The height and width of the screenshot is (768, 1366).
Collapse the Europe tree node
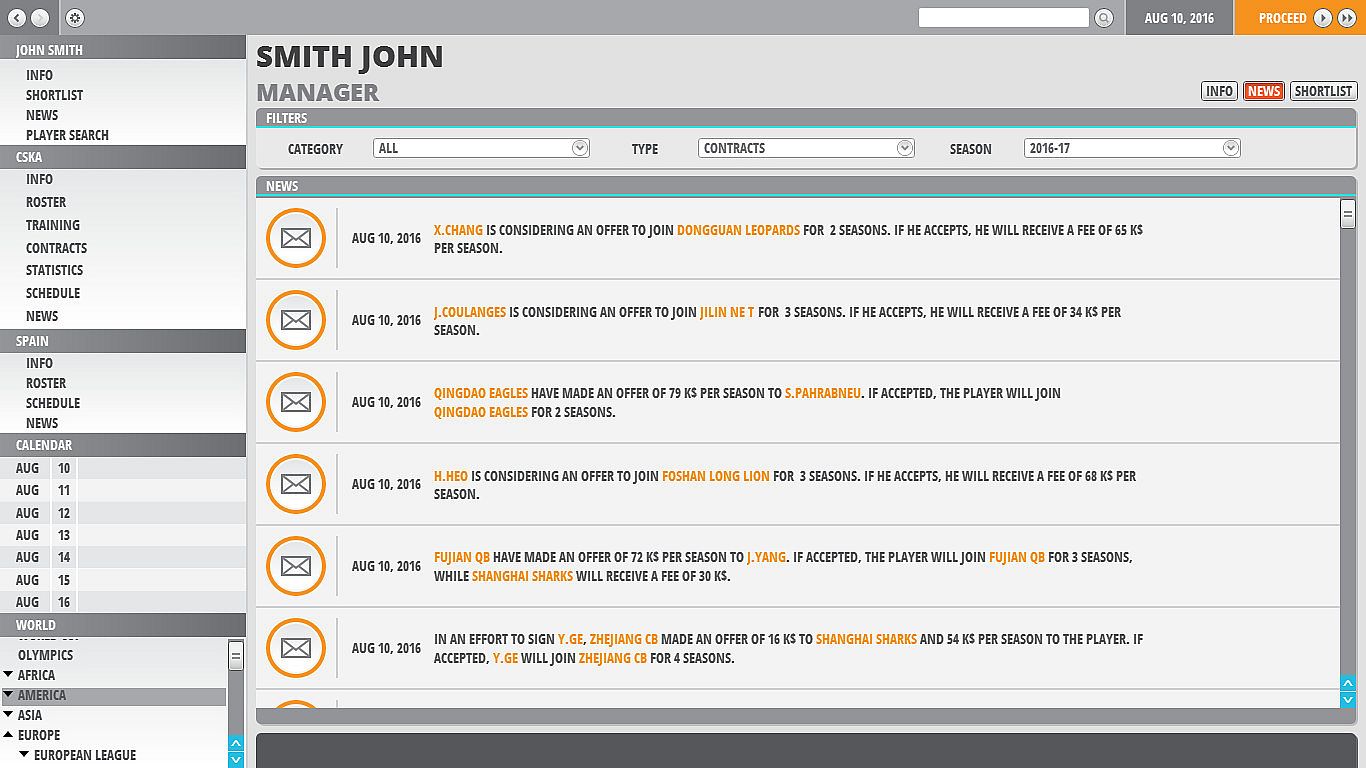tap(8, 735)
